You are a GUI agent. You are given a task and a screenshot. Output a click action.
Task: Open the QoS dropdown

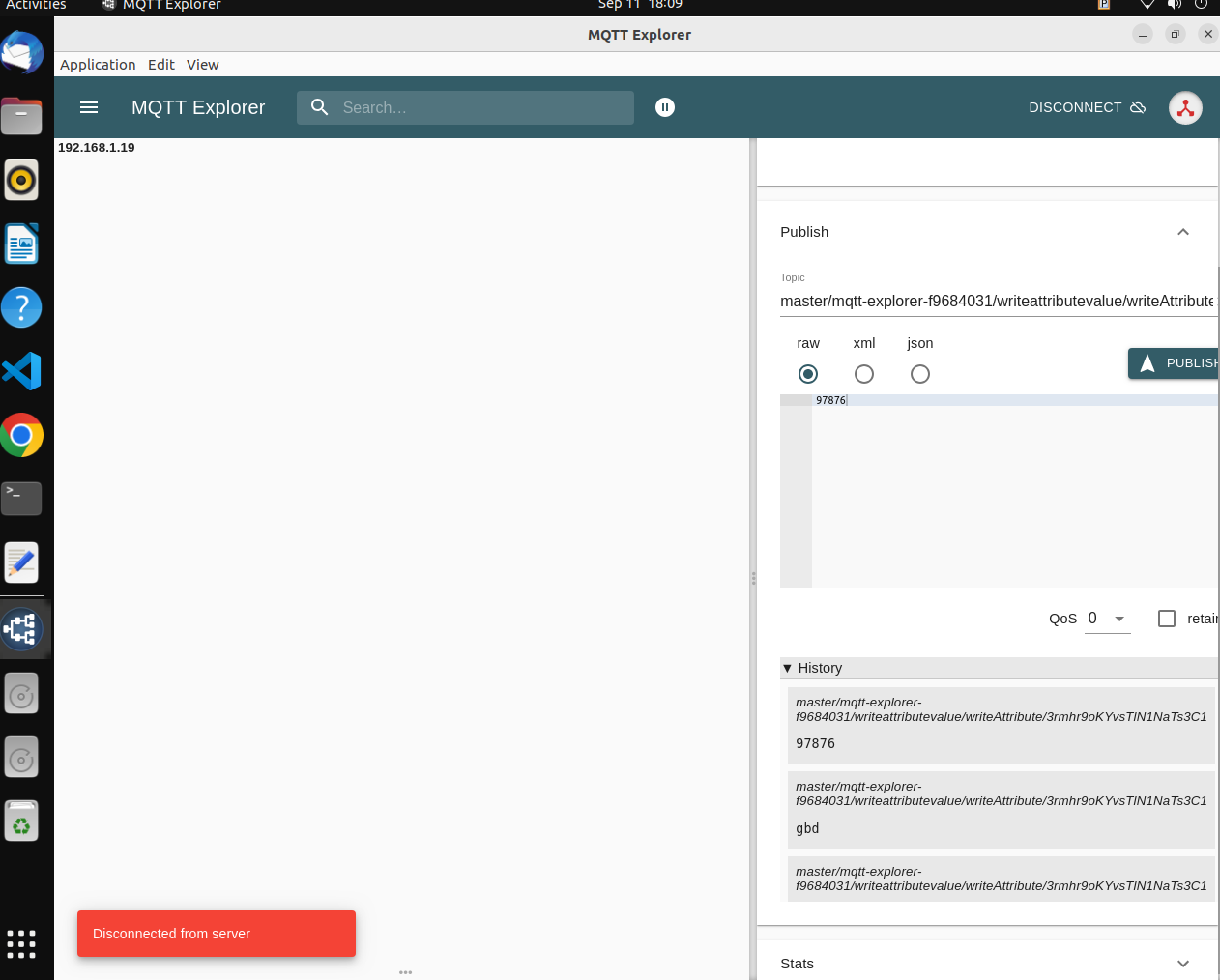[1108, 619]
